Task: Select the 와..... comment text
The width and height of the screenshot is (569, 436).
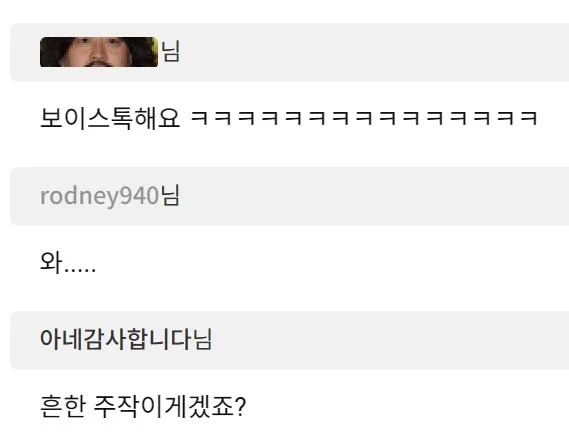Action: [68, 262]
